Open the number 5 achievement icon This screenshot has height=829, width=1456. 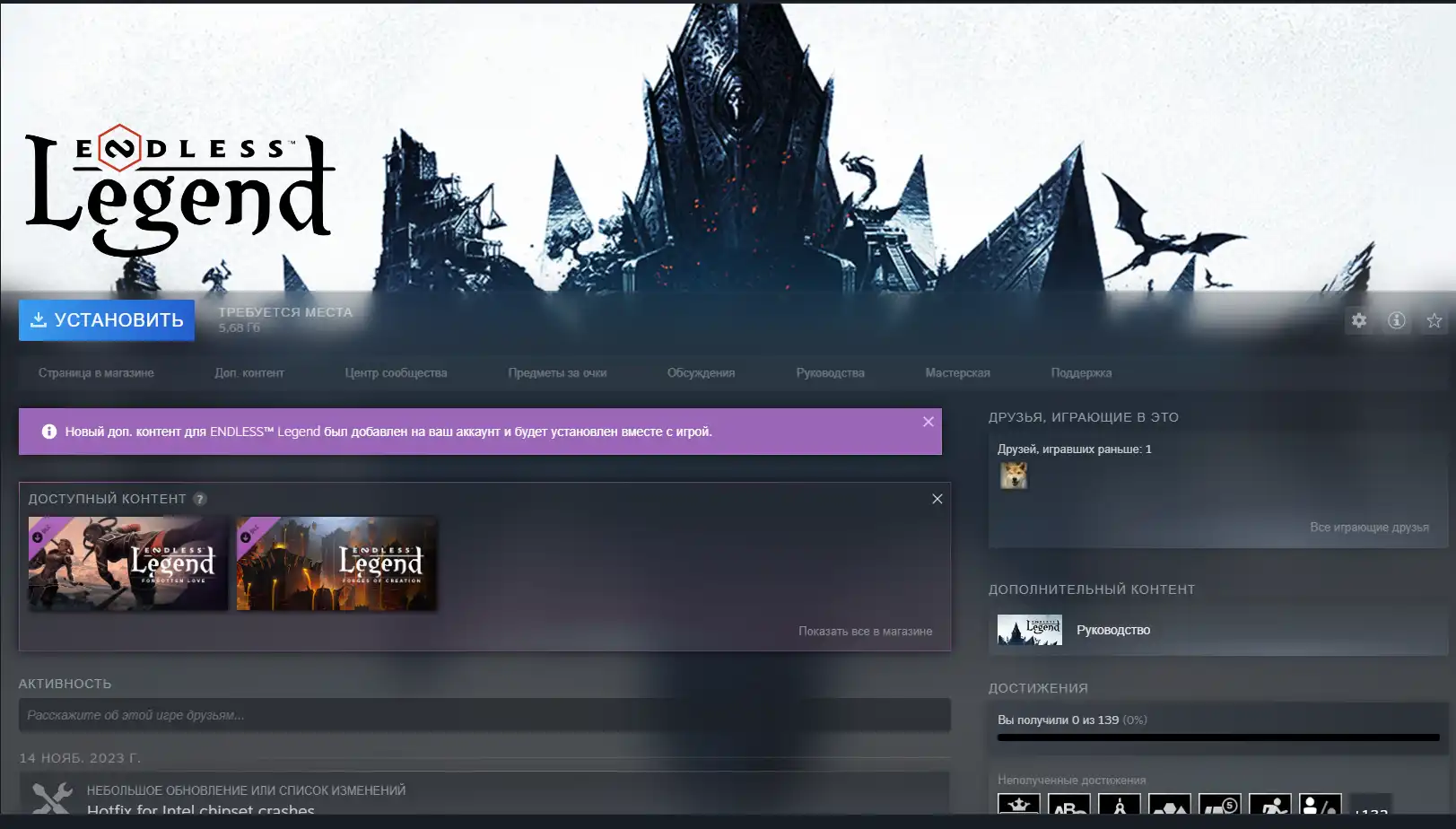tap(1220, 804)
